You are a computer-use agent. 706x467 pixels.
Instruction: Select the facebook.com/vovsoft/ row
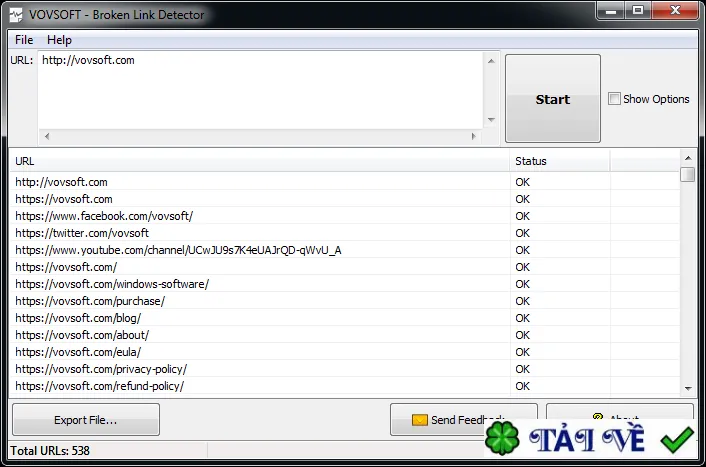[344, 216]
